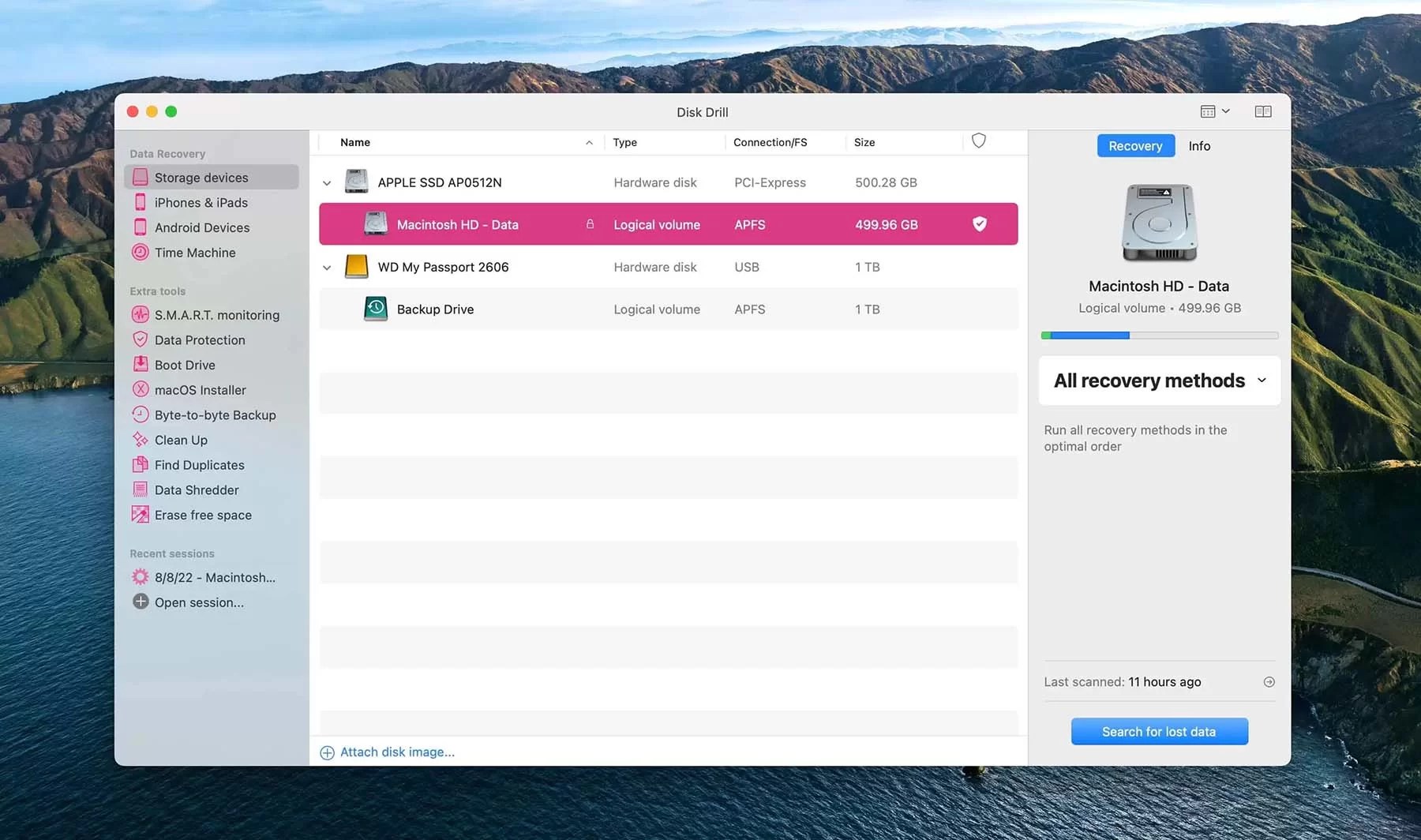1421x840 pixels.
Task: Click the S.M.A.R.T. monitoring tool icon
Action: pos(140,314)
